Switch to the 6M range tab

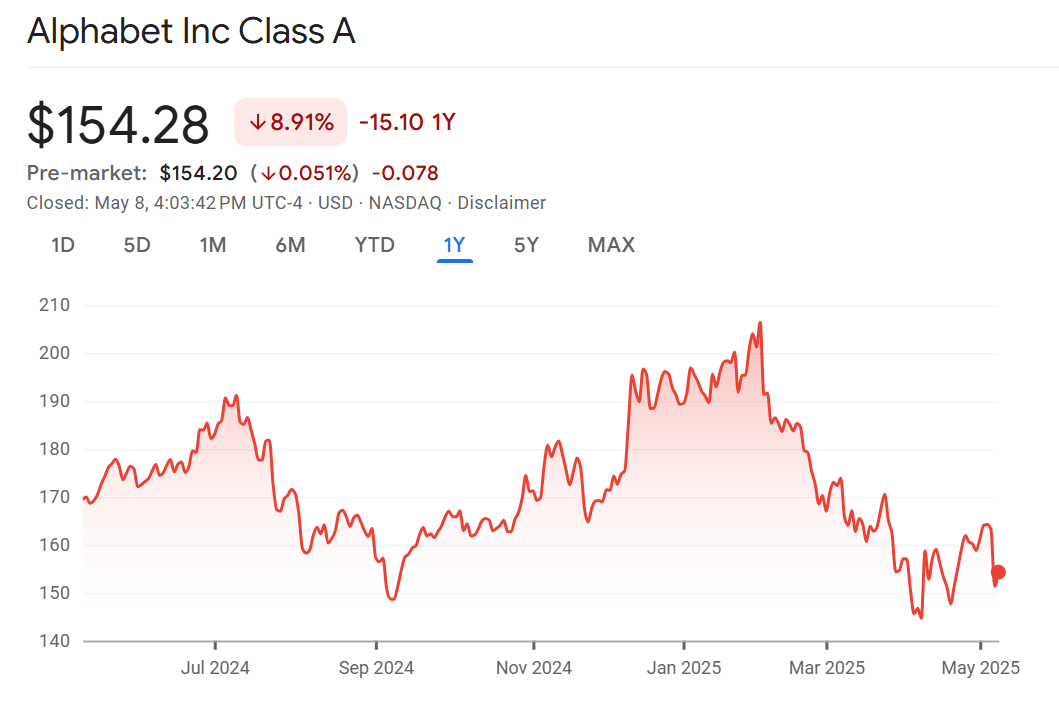(x=290, y=245)
